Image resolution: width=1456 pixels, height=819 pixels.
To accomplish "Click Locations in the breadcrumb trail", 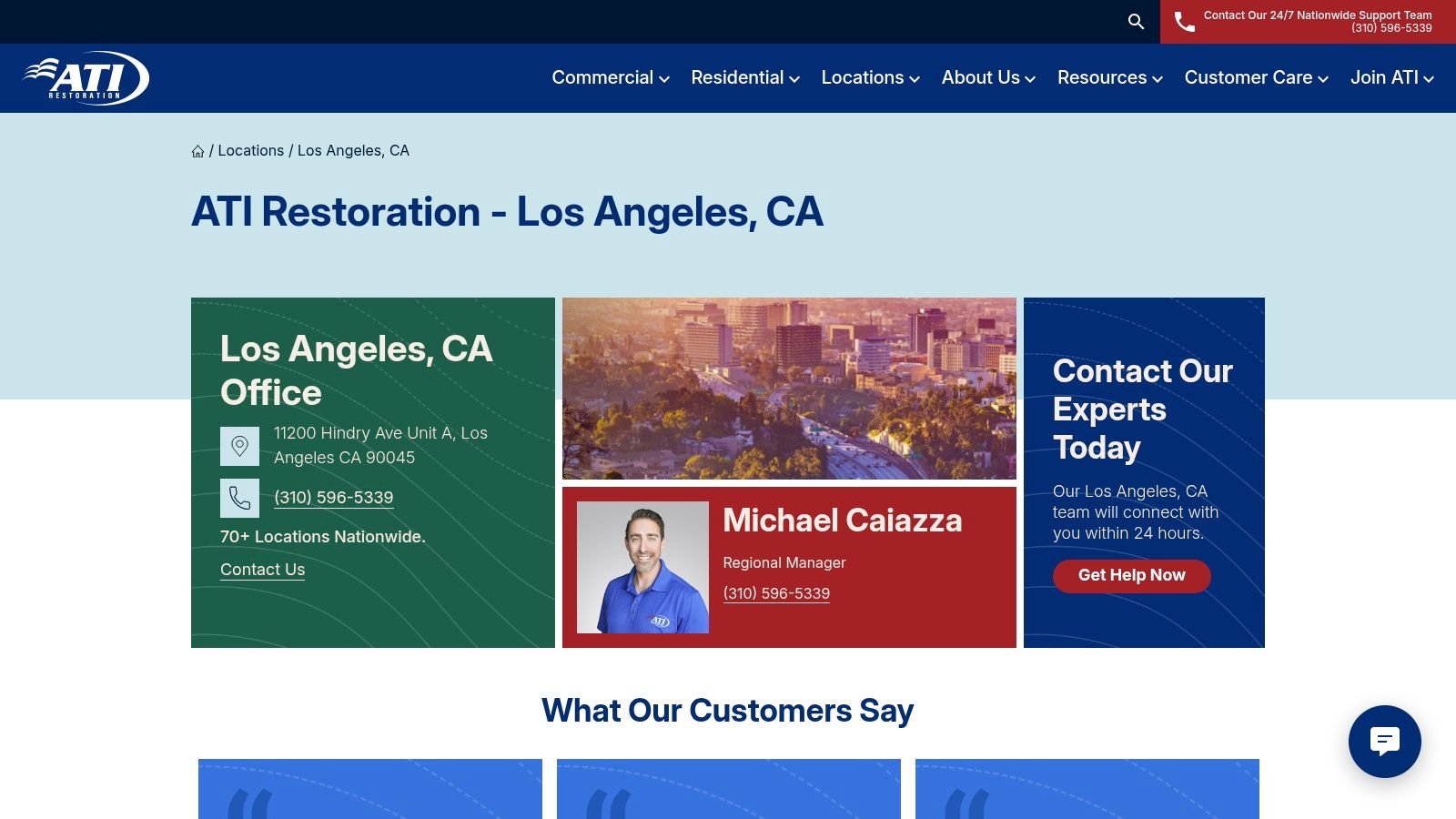I will click(251, 150).
